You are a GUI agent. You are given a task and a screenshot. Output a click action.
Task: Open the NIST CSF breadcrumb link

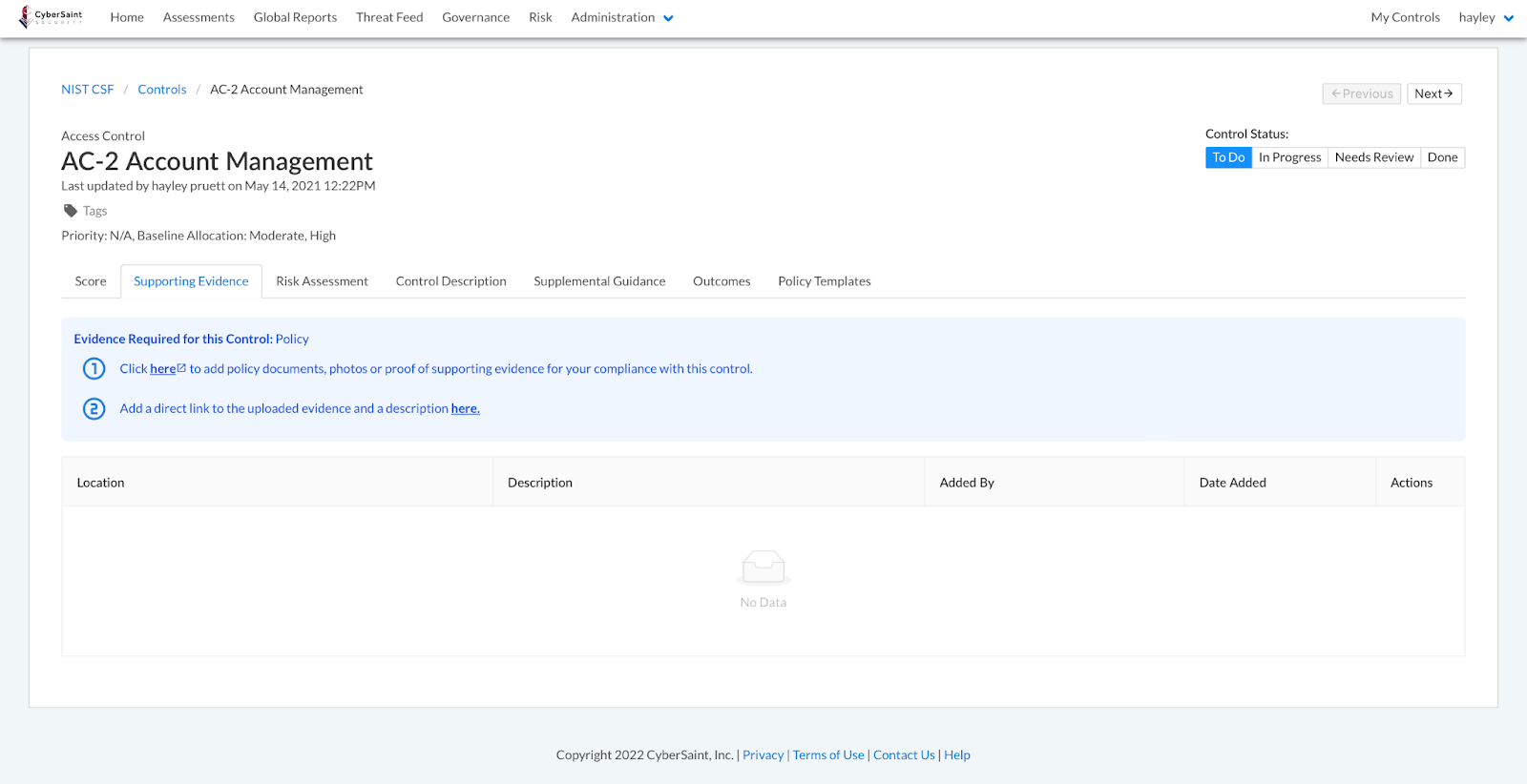click(x=88, y=90)
